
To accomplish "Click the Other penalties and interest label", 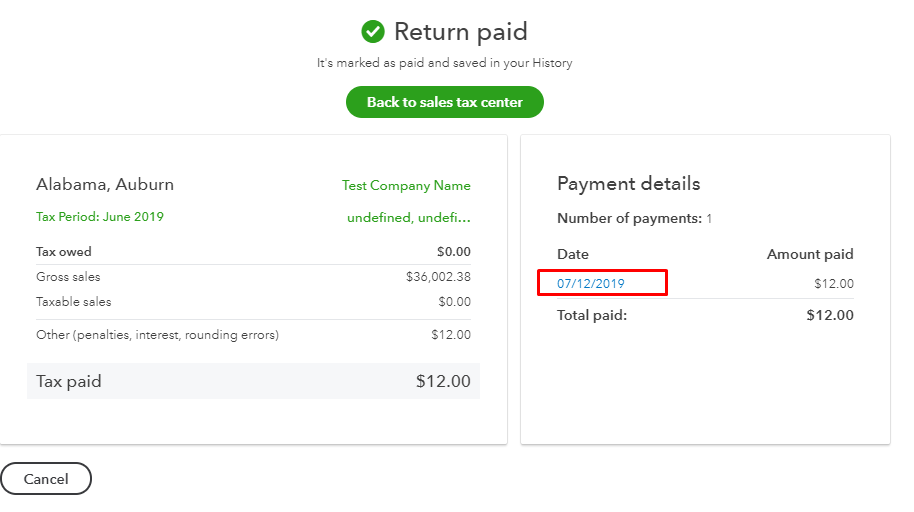I will coord(157,335).
